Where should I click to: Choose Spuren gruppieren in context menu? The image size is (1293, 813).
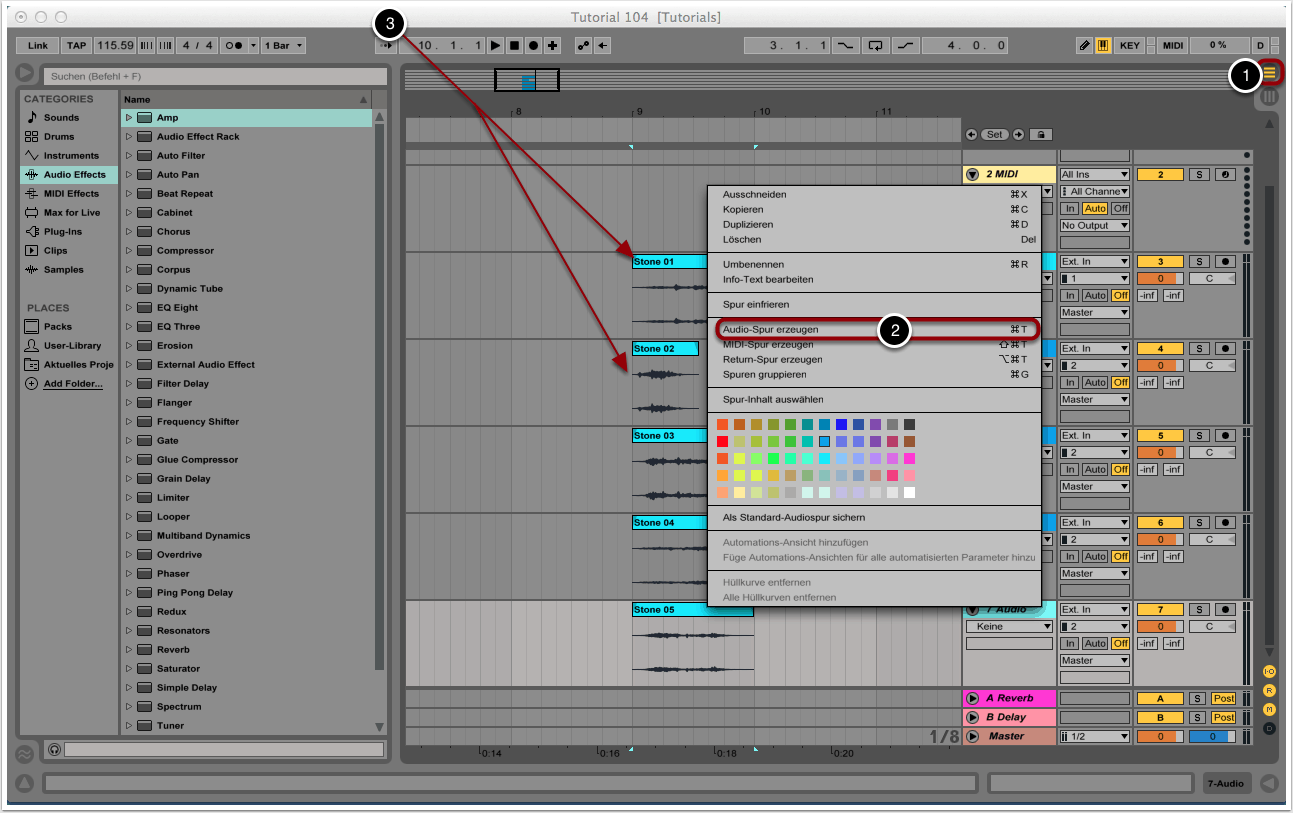(x=764, y=374)
